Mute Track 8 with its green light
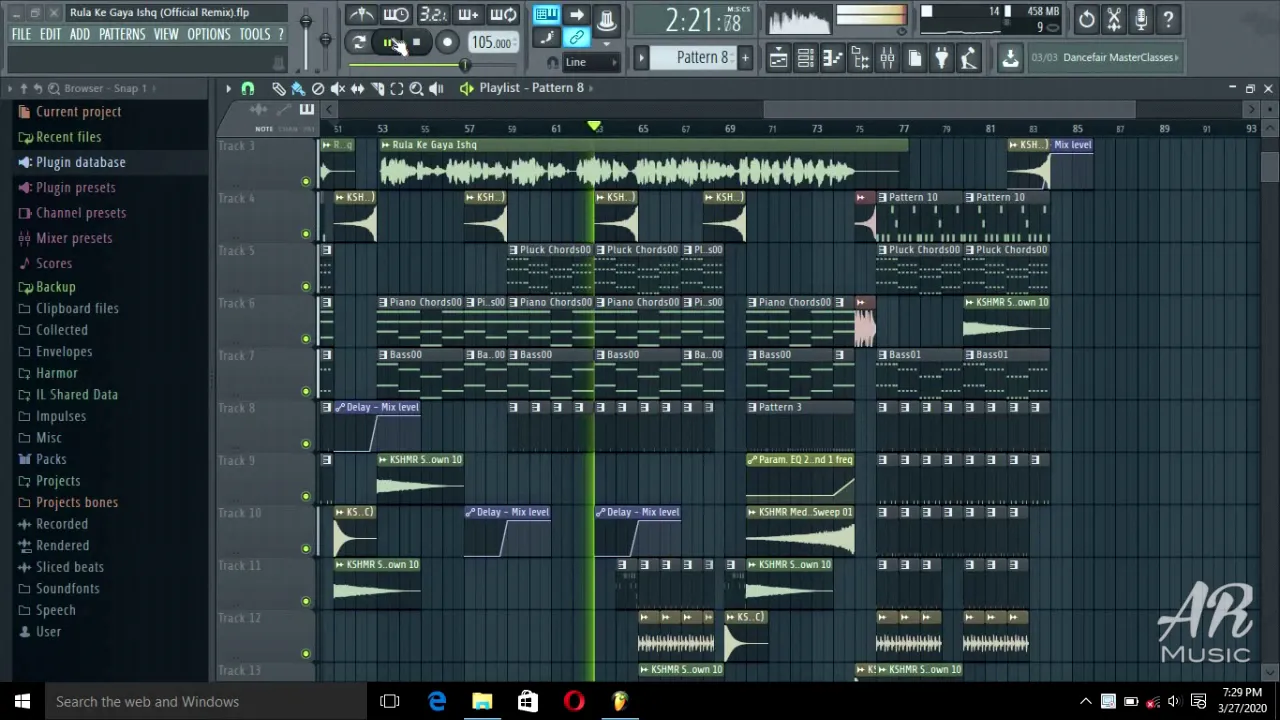The height and width of the screenshot is (720, 1280). [306, 443]
